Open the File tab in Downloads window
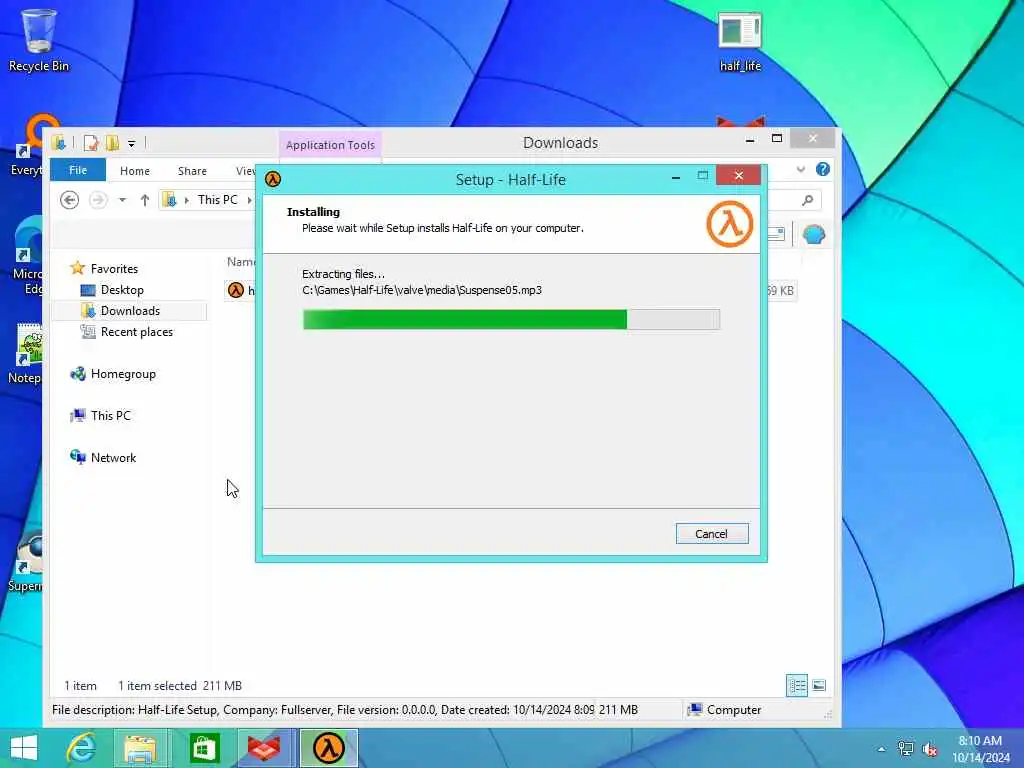 78,170
